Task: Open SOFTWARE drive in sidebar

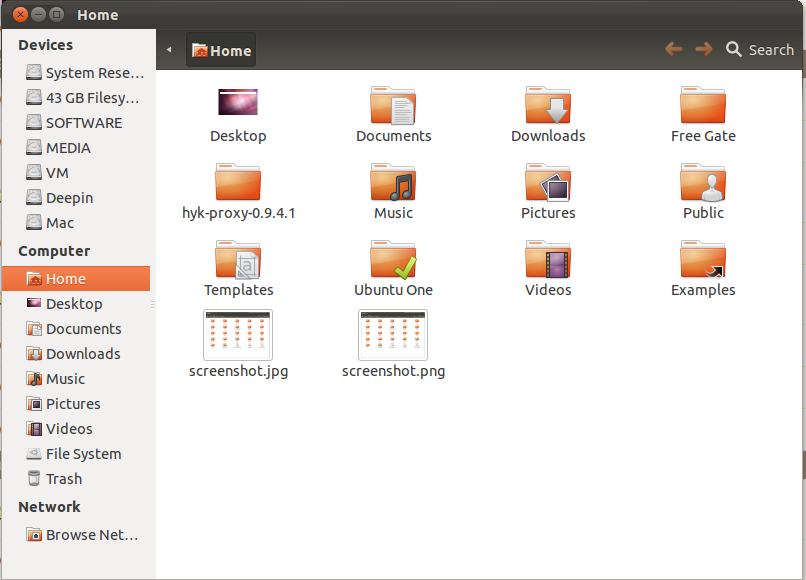Action: pyautogui.click(x=76, y=123)
